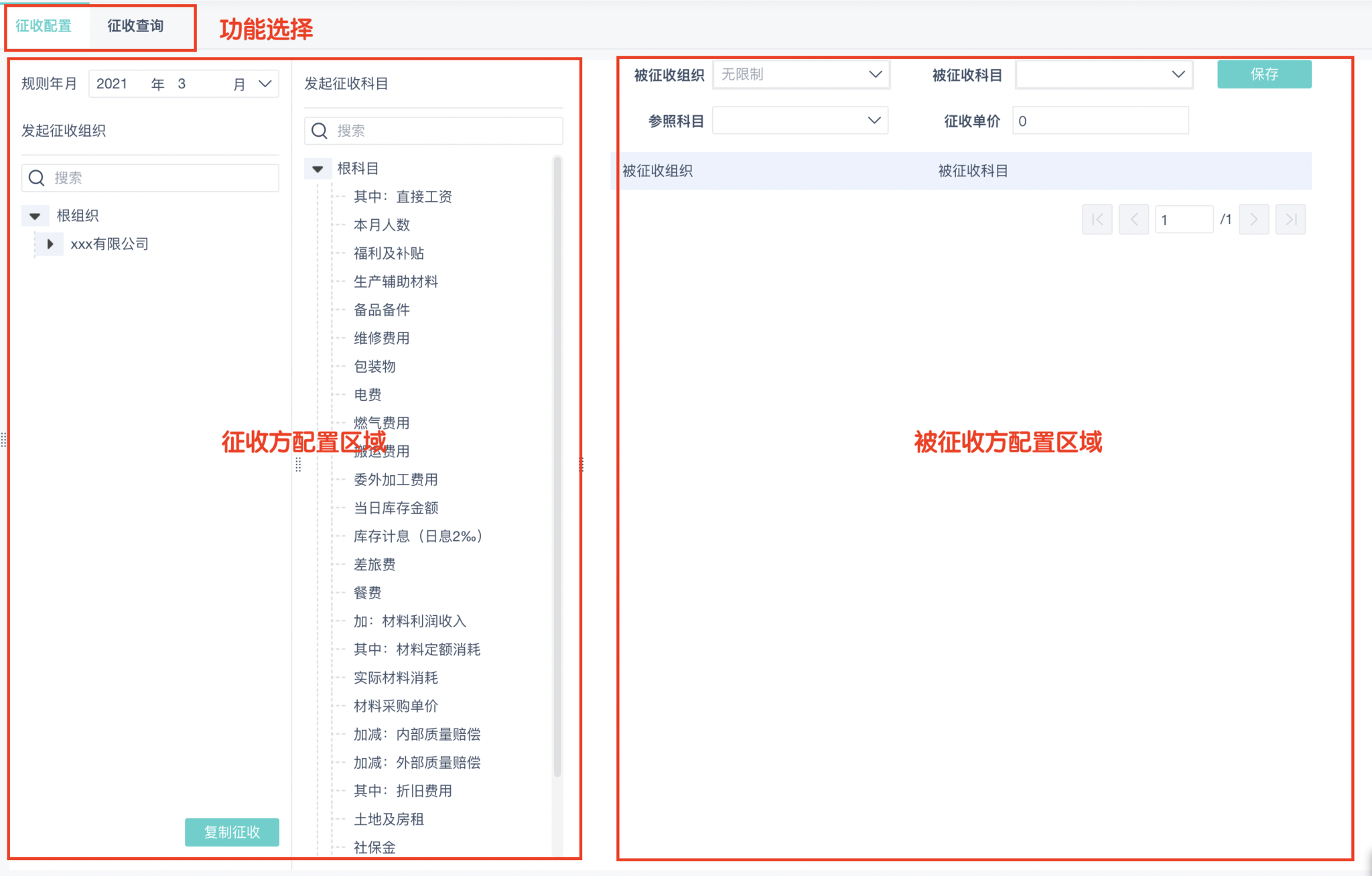
Task: Open the 被征收科目 dropdown
Action: [x=1178, y=74]
